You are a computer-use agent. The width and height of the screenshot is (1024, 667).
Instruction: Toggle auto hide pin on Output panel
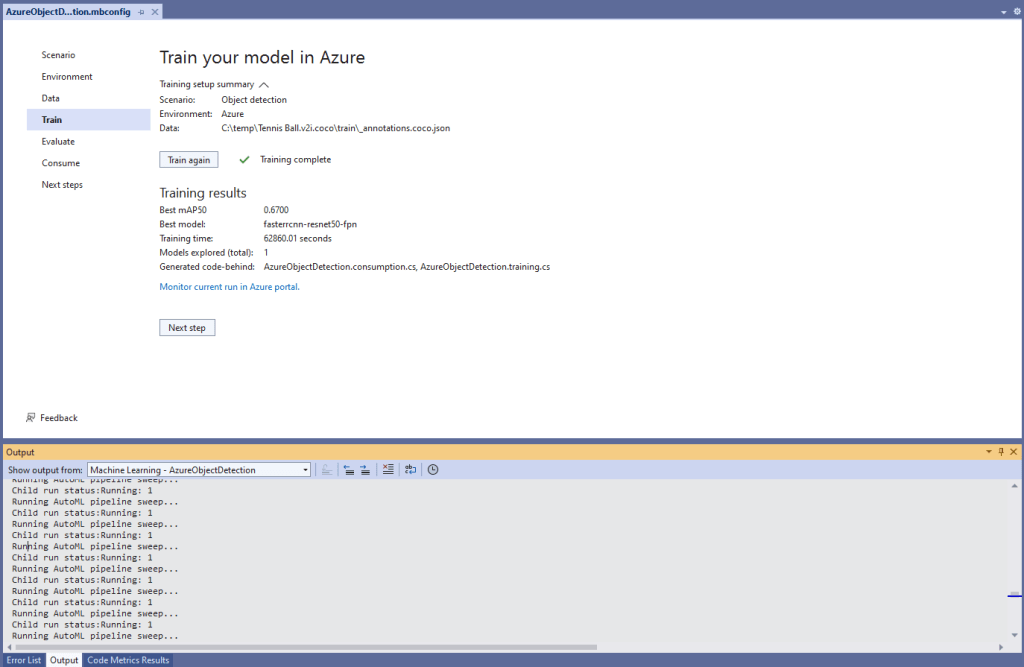pos(1001,452)
